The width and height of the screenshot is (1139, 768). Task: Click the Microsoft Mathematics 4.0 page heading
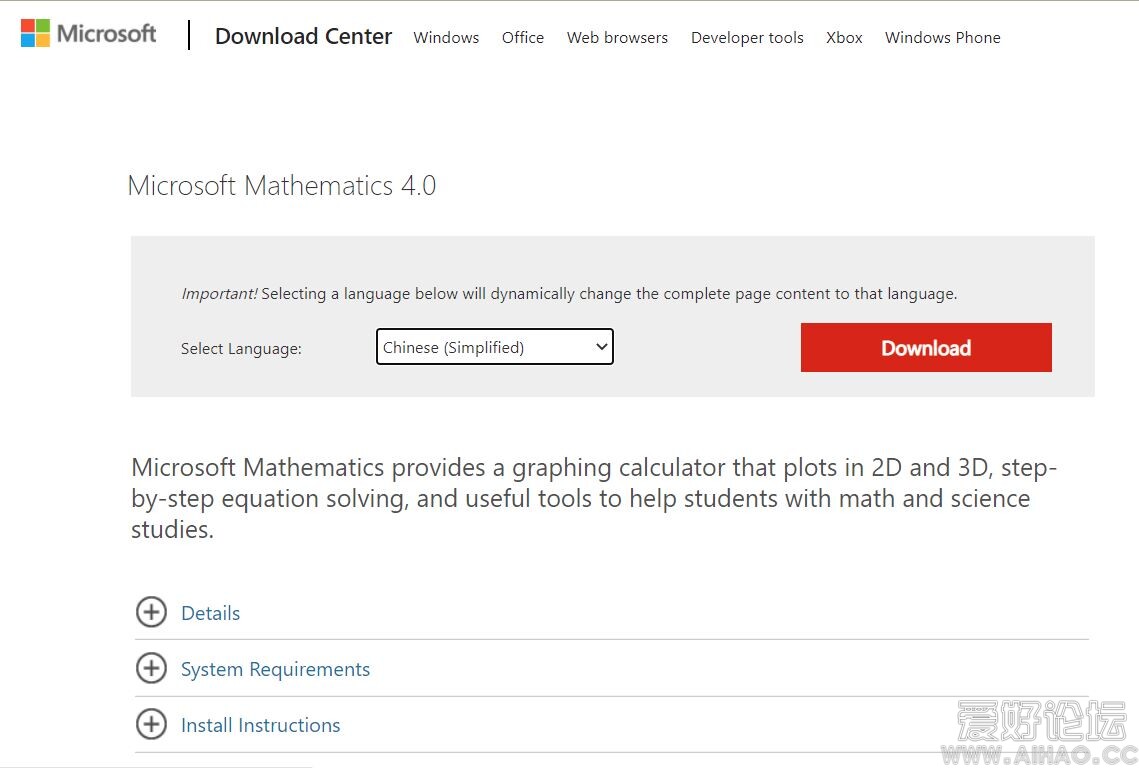point(282,186)
